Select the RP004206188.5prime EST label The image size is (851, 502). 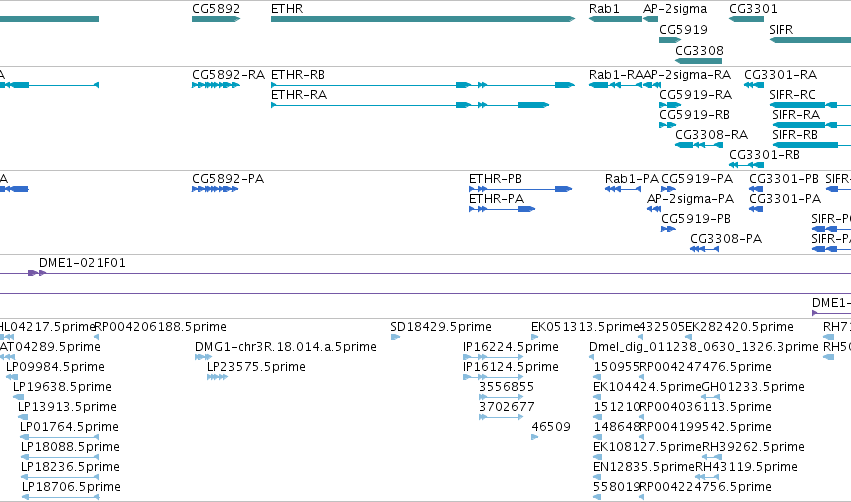(161, 327)
